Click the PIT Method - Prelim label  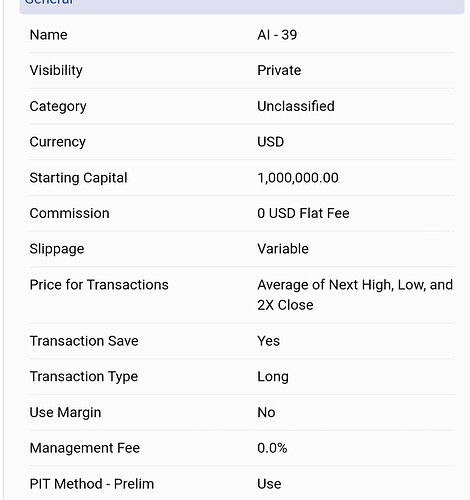[x=92, y=484]
